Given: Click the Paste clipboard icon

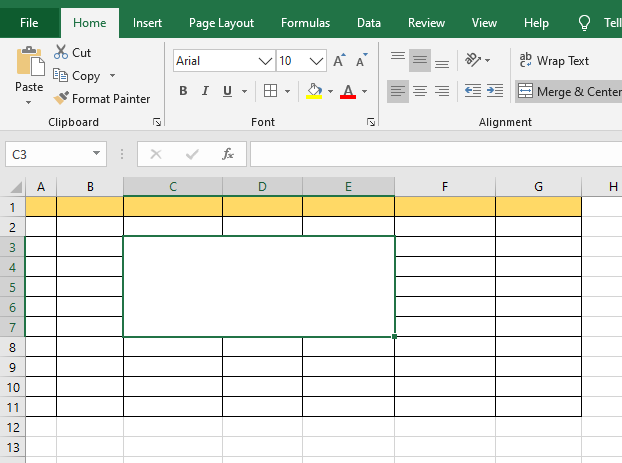Looking at the screenshot, I should coord(29,63).
